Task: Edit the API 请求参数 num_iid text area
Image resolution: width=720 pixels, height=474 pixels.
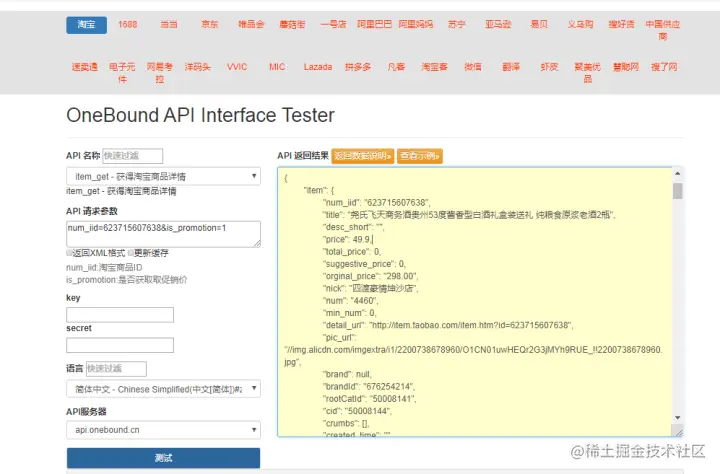Action: (x=163, y=234)
